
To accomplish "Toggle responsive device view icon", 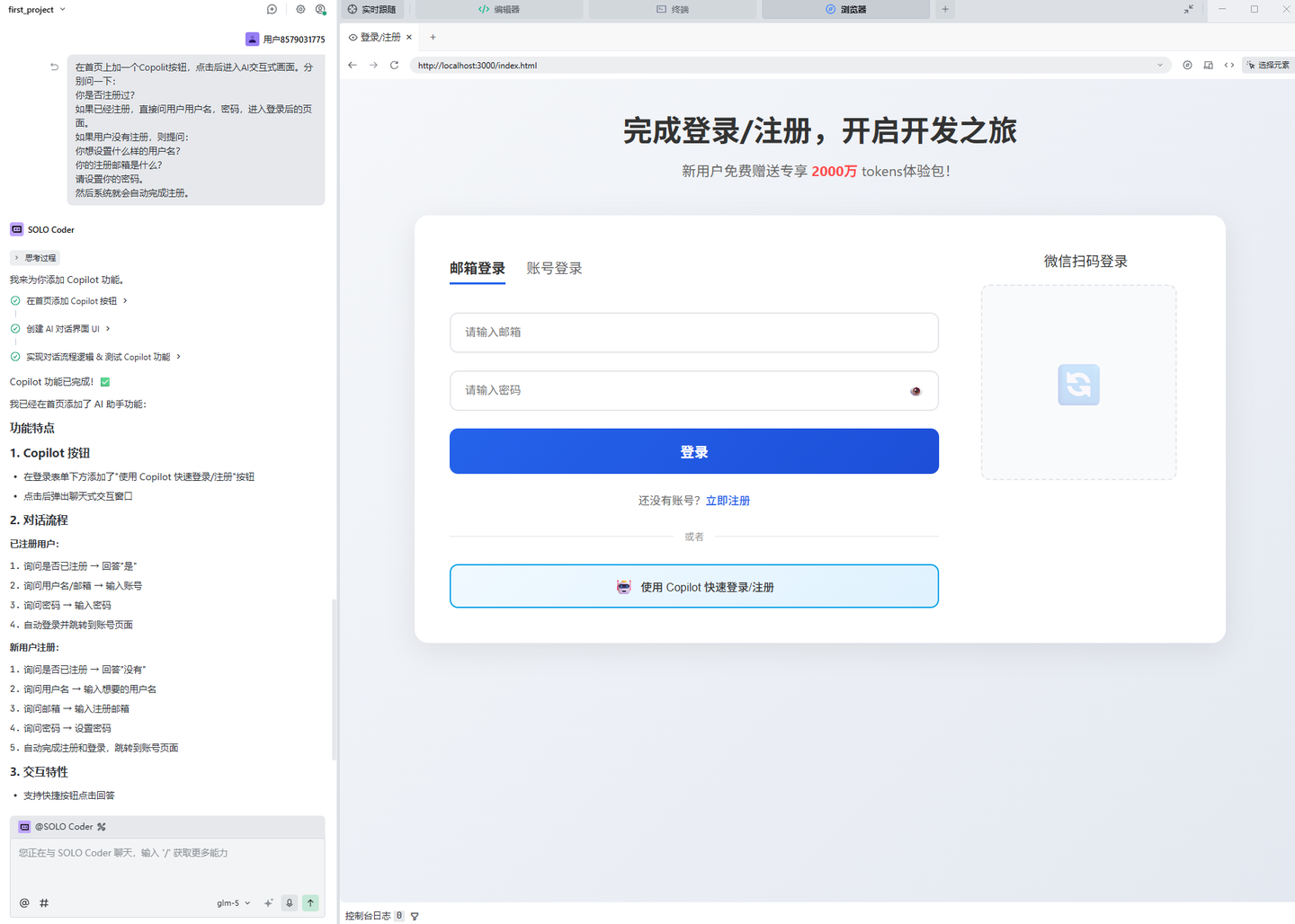I will point(1208,65).
